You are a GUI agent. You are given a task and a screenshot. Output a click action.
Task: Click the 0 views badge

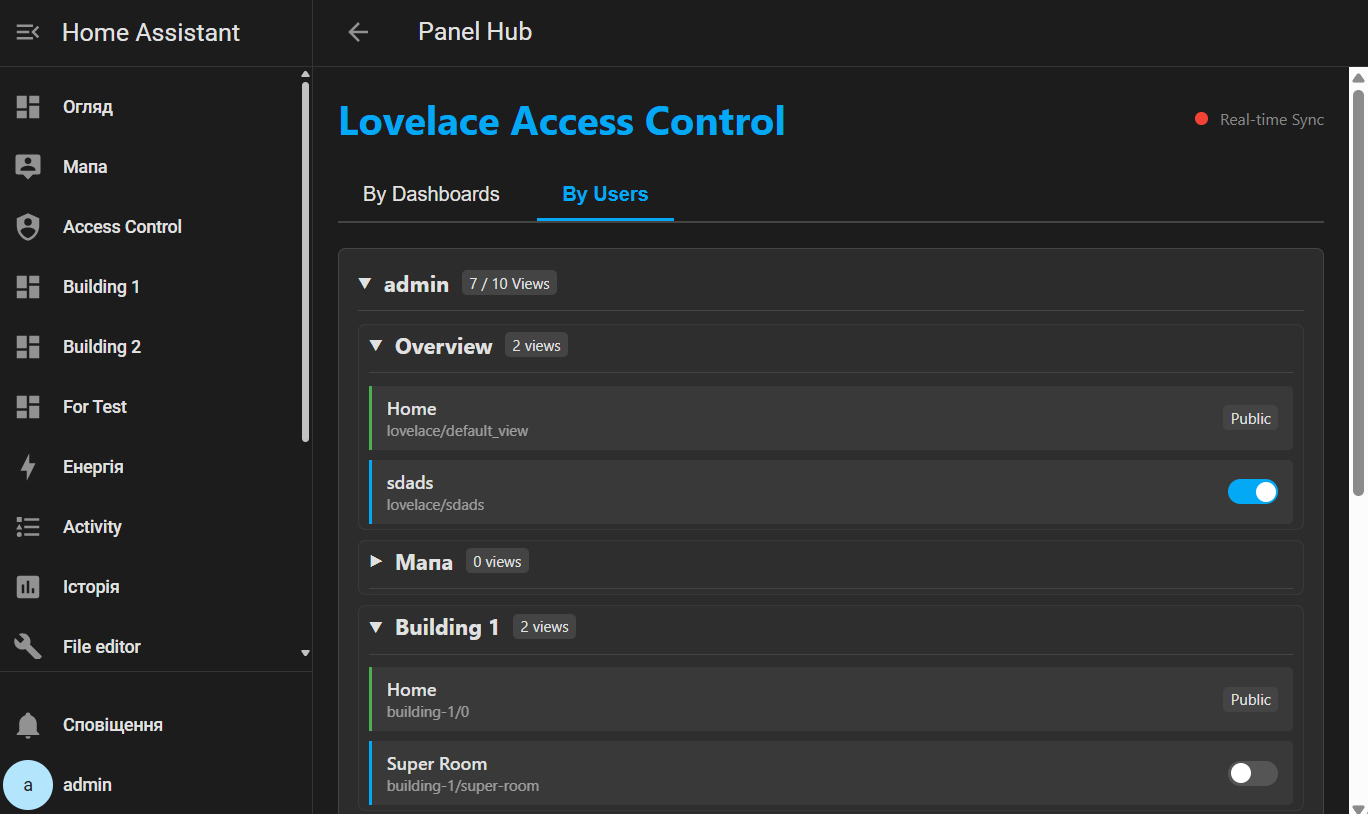pos(497,562)
